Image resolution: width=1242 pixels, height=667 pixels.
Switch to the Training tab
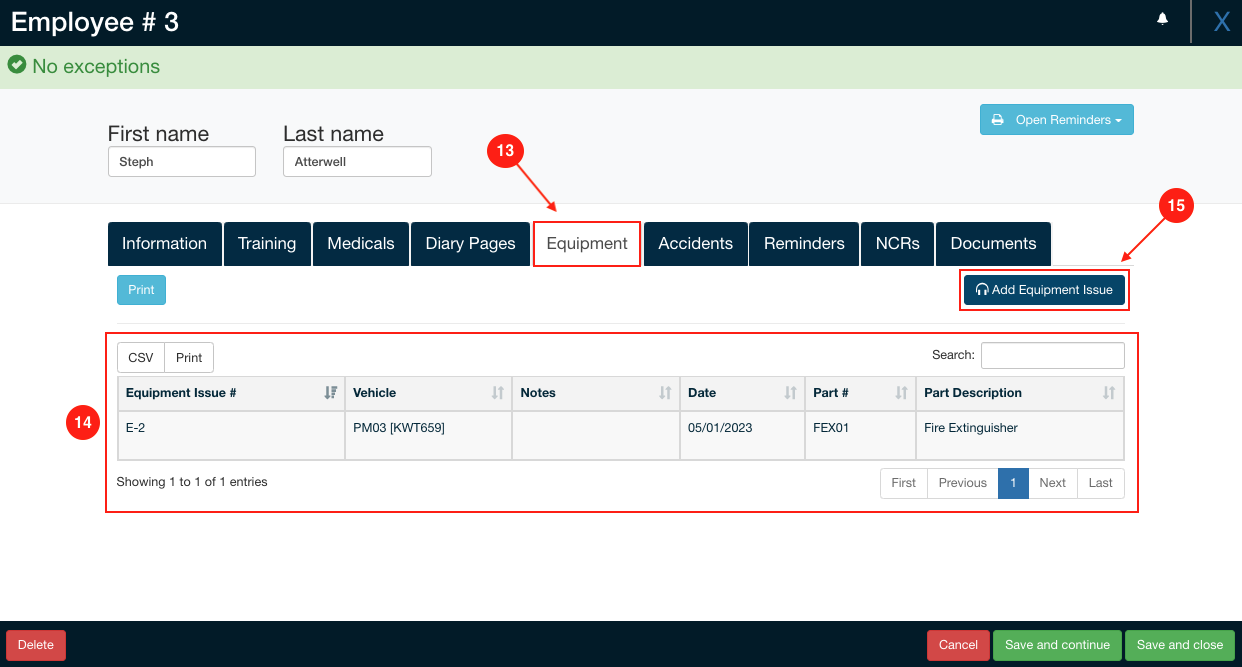coord(267,244)
